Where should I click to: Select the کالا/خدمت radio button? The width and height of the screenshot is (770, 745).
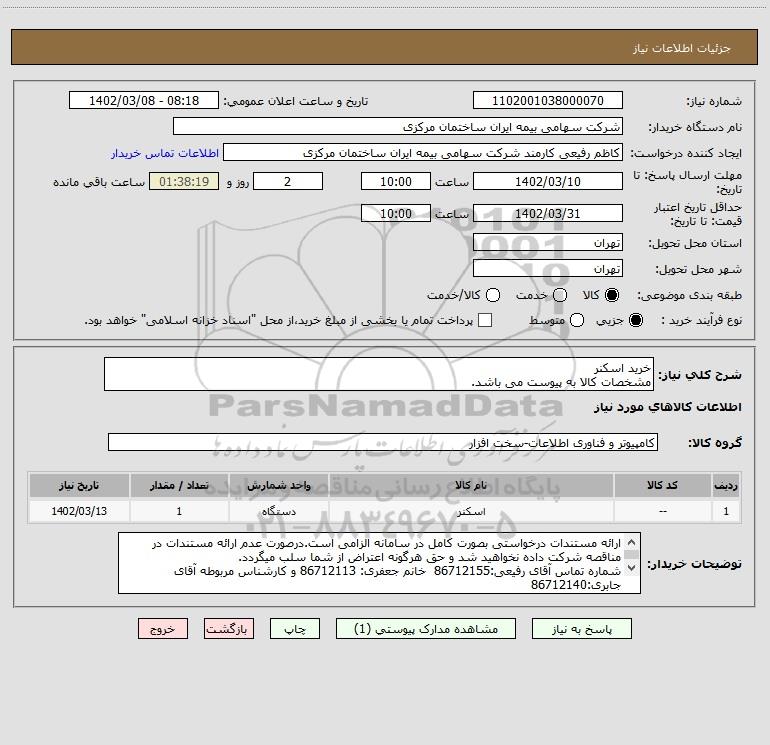(493, 295)
